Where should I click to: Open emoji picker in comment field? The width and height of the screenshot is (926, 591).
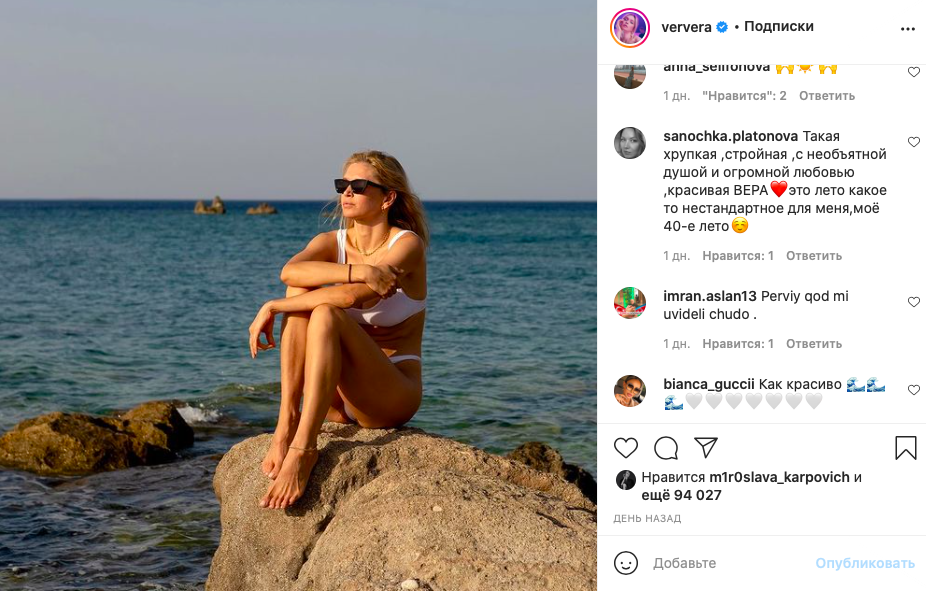[x=626, y=563]
